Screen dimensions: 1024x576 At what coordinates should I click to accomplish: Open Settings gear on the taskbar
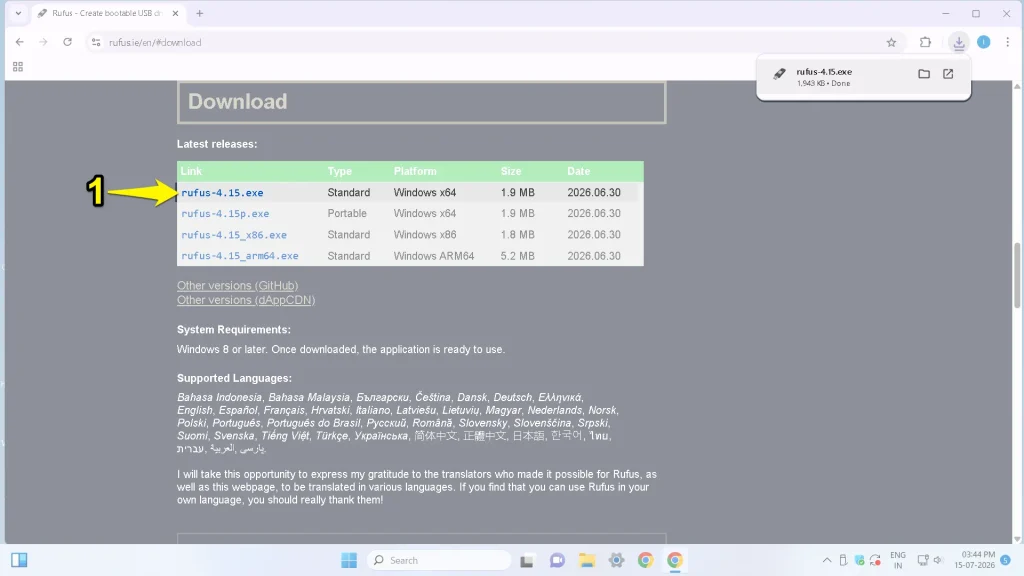point(616,560)
